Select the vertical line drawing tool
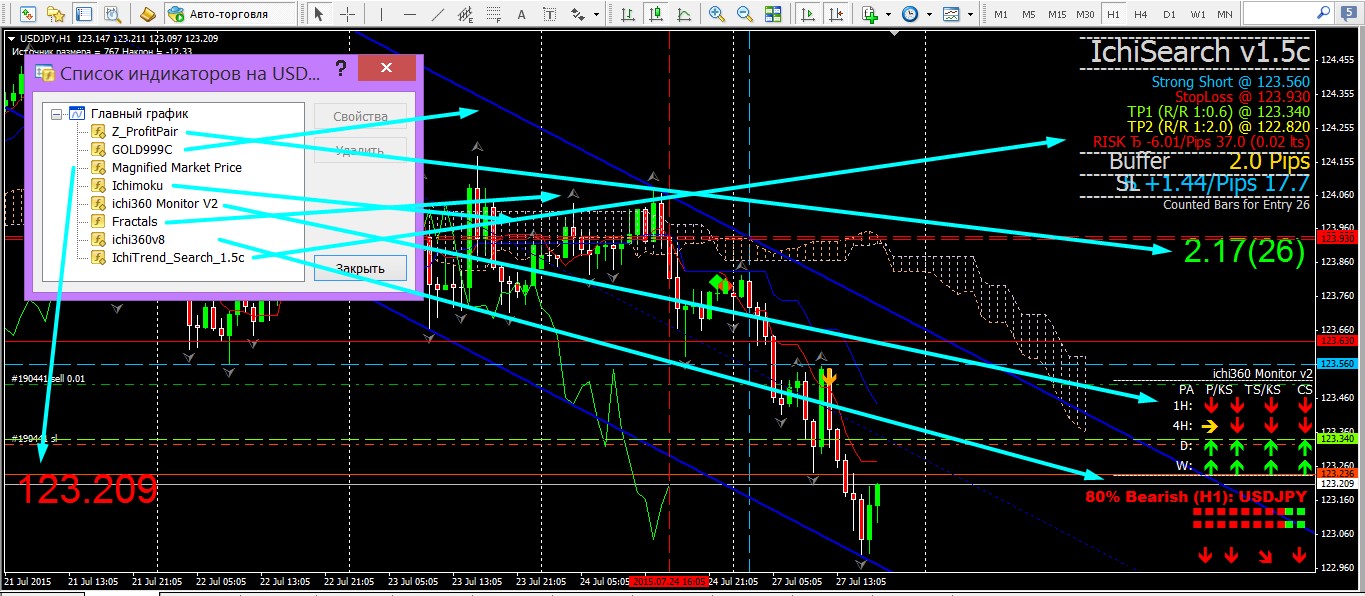The width and height of the screenshot is (1365, 596). tap(380, 14)
